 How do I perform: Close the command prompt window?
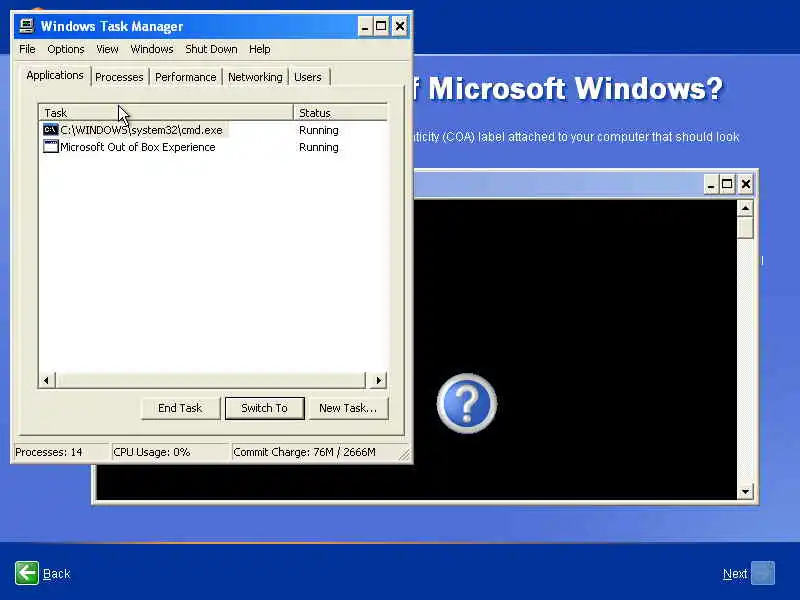tap(746, 184)
